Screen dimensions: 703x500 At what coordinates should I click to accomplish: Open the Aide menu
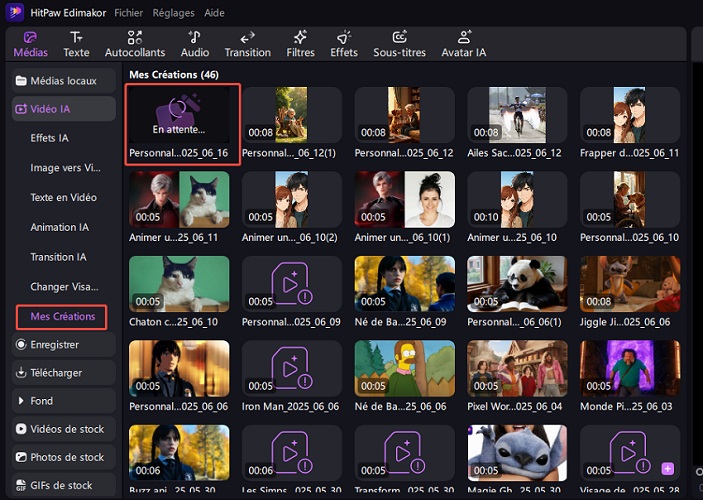coord(214,13)
